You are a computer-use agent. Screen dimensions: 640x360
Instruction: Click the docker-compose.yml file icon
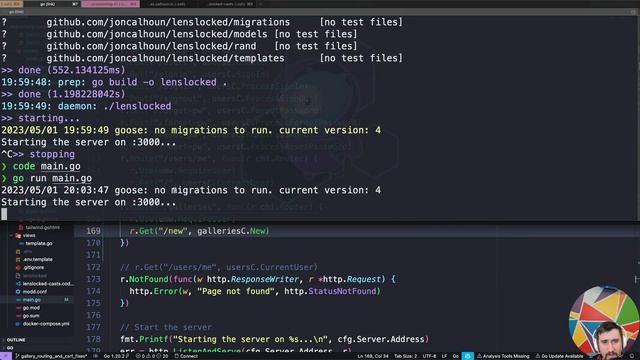pos(18,324)
